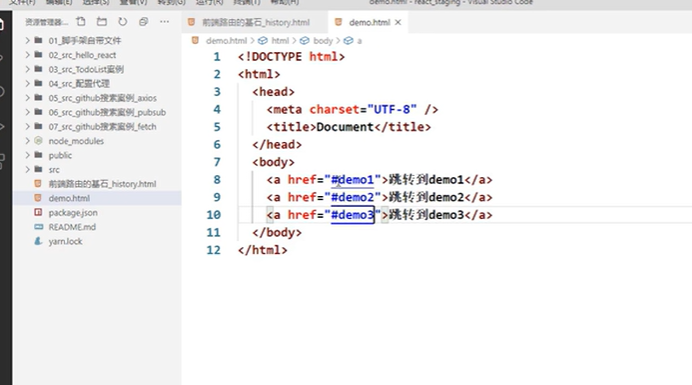The image size is (692, 385).
Task: Open yarn.lock from the explorer
Action: click(65, 241)
